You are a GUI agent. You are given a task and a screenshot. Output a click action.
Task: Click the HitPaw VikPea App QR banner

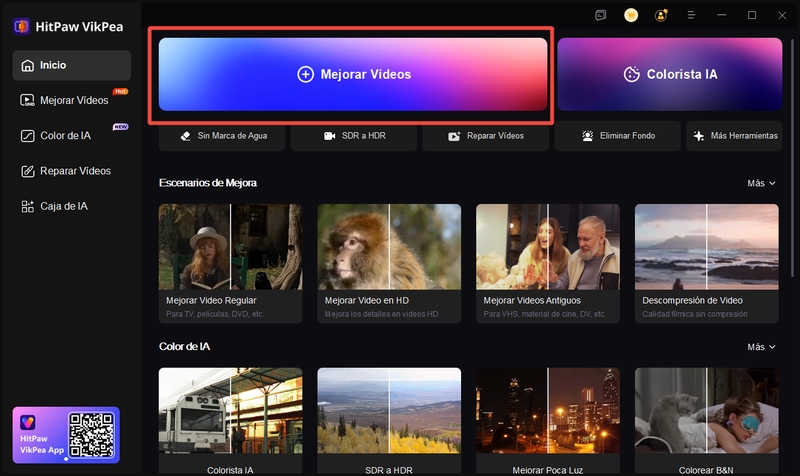coord(66,434)
